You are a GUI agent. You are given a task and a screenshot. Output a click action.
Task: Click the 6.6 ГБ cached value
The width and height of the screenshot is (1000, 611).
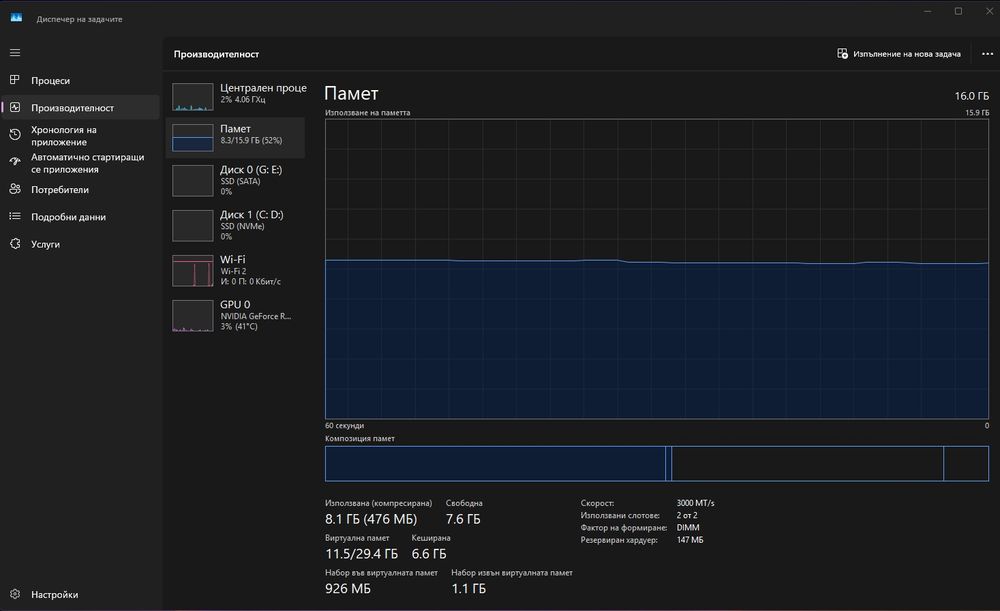pyautogui.click(x=429, y=554)
